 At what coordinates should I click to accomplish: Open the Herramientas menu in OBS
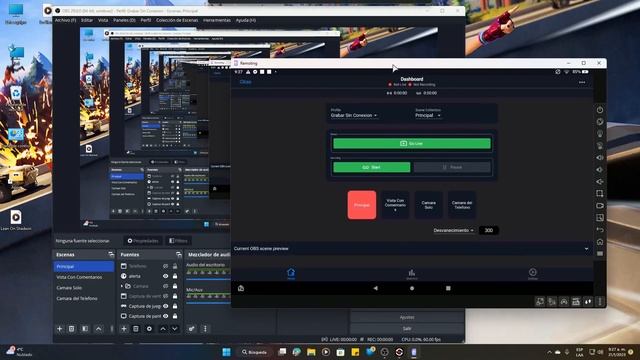click(217, 20)
